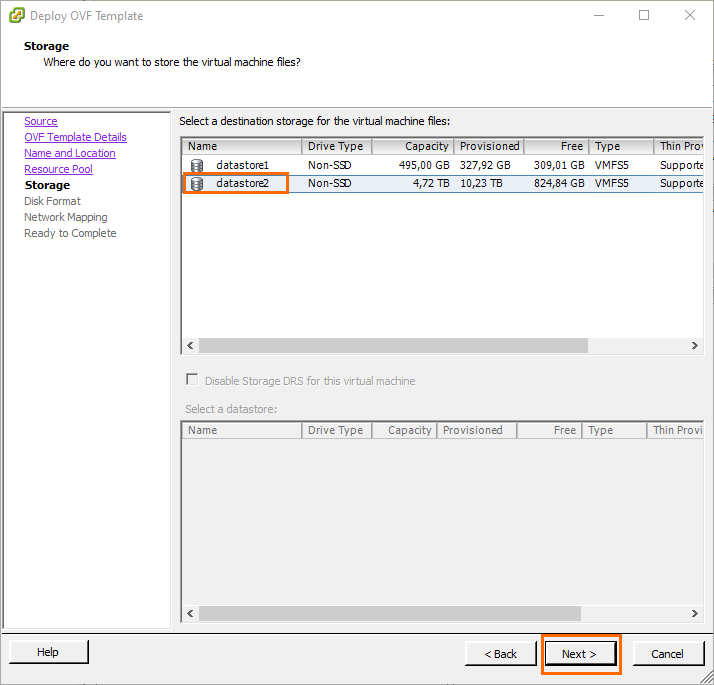
Task: Click the datastore1 disk icon
Action: tap(197, 165)
